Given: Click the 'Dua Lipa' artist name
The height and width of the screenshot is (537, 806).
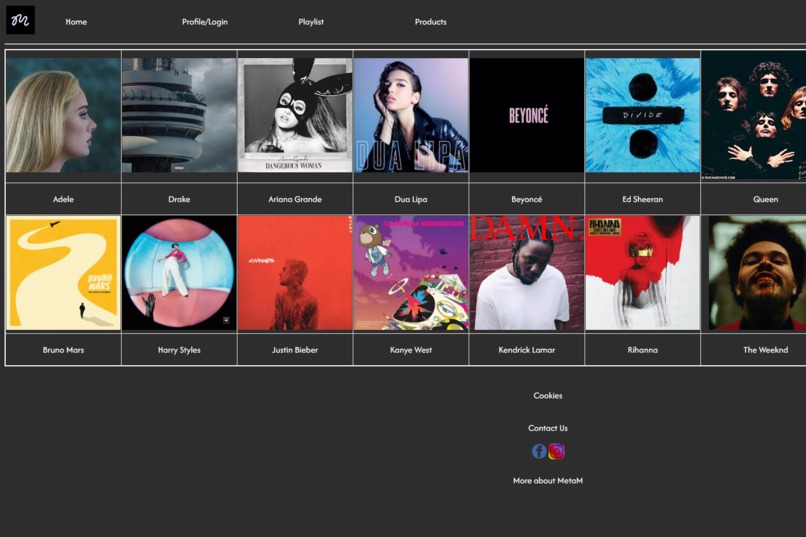Looking at the screenshot, I should click(x=411, y=199).
